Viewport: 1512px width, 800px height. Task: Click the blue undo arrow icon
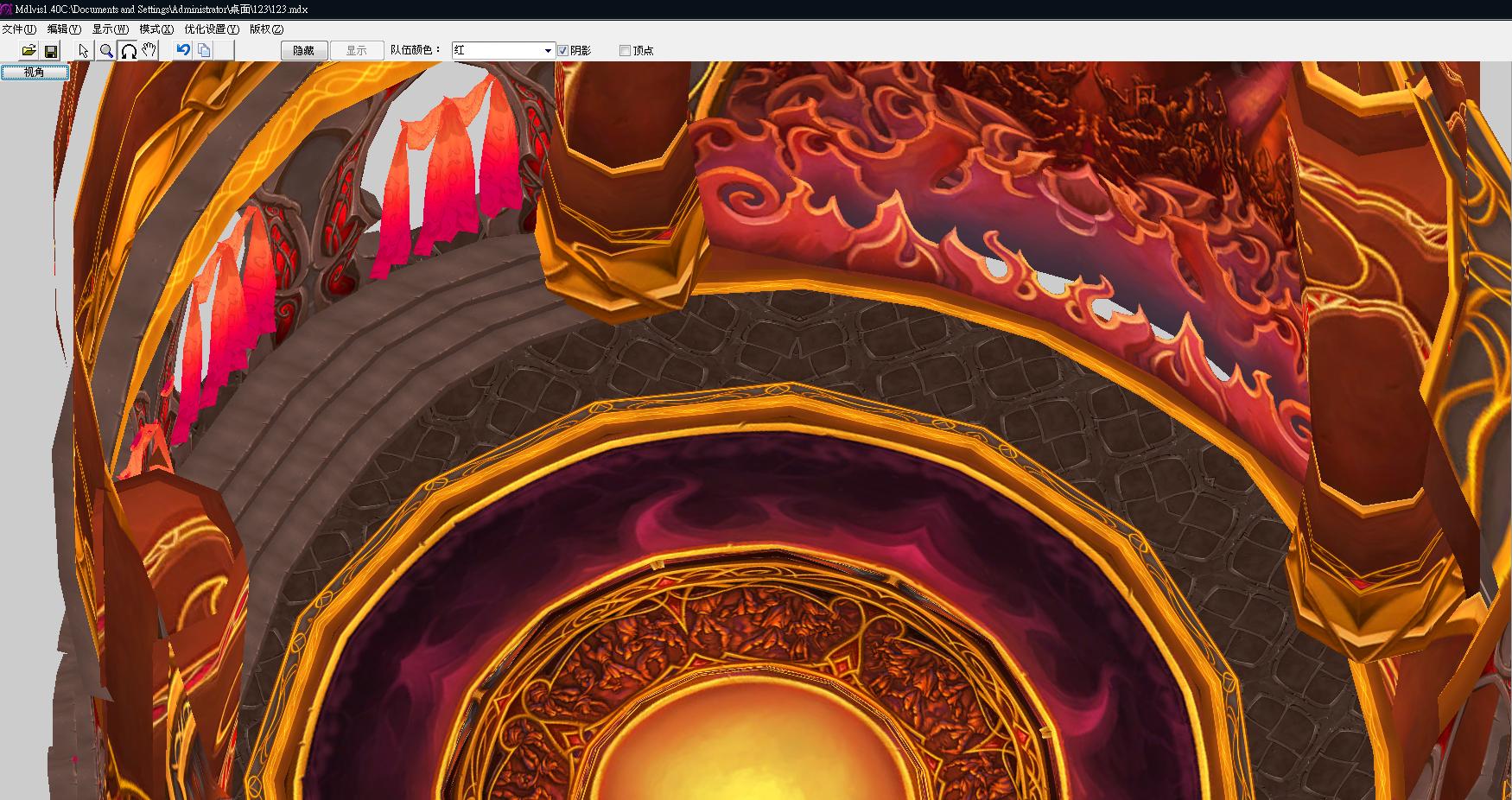click(182, 50)
